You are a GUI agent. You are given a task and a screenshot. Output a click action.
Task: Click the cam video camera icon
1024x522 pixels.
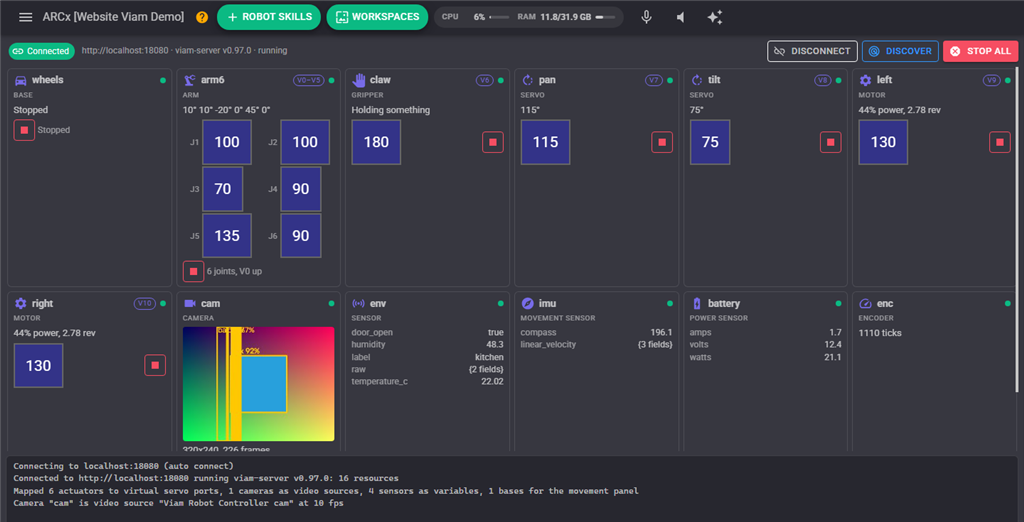[189, 303]
